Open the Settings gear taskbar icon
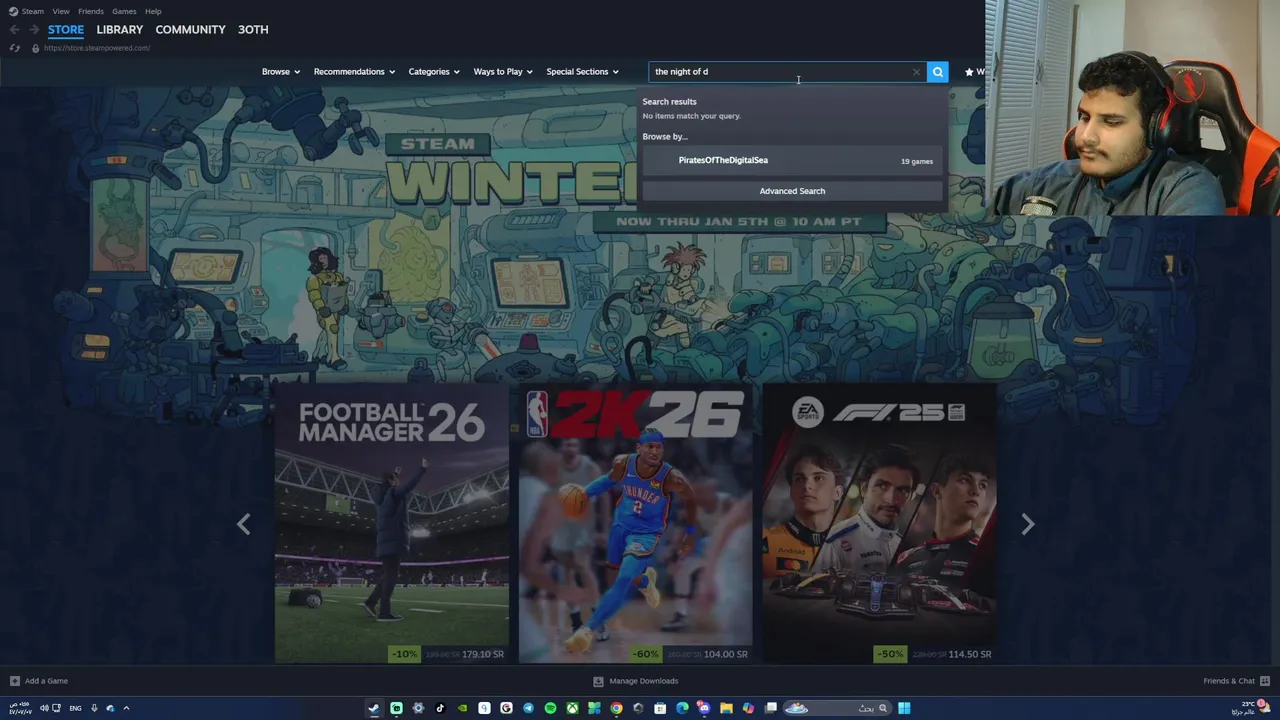The width and height of the screenshot is (1280, 720). [x=418, y=708]
